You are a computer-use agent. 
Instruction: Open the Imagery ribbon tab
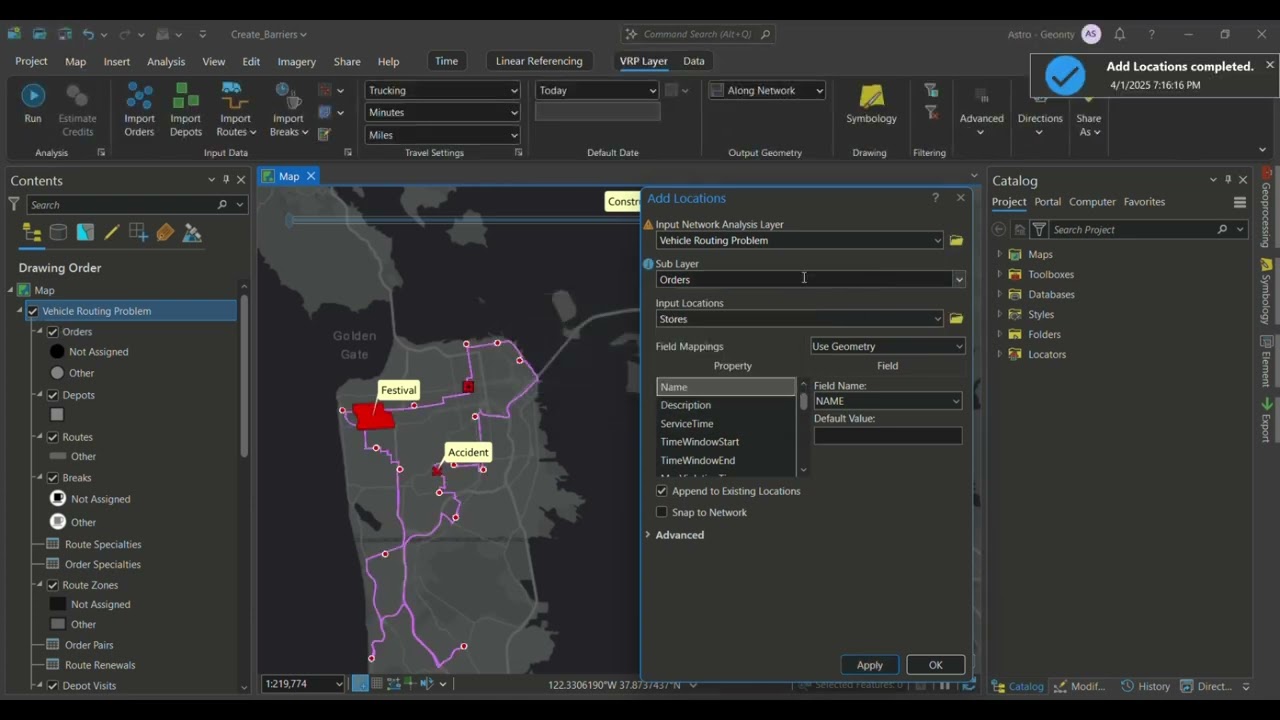(x=296, y=61)
